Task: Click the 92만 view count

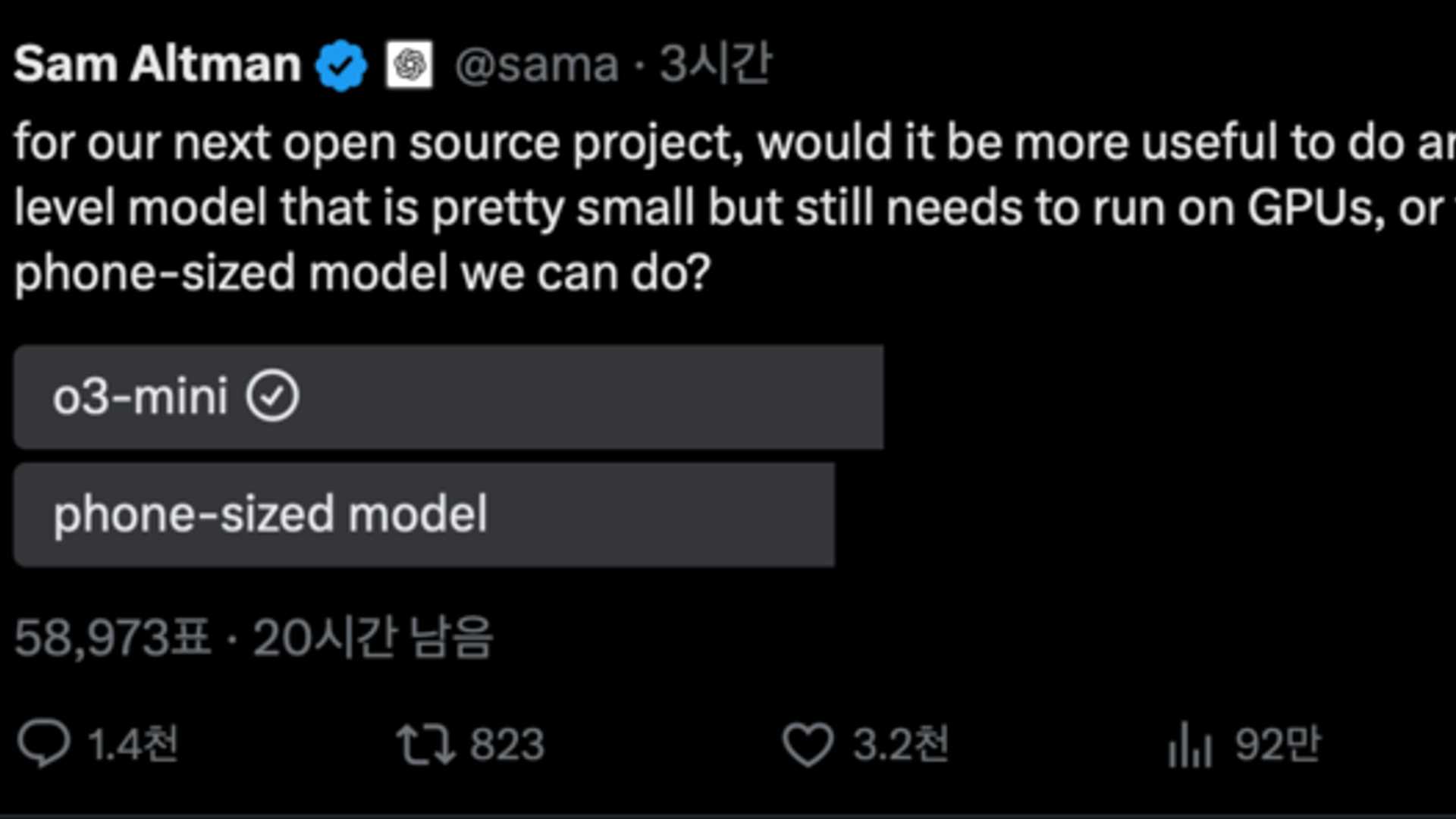Action: tap(1278, 744)
